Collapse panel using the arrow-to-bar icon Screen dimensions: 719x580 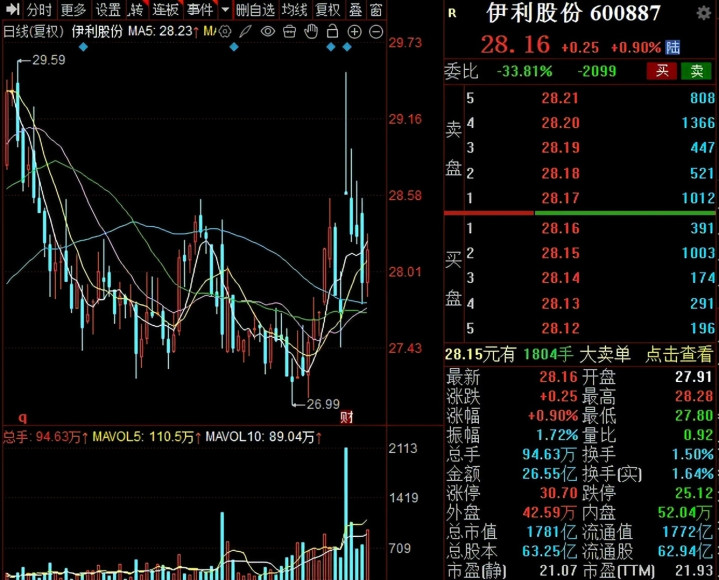pyautogui.click(x=12, y=9)
